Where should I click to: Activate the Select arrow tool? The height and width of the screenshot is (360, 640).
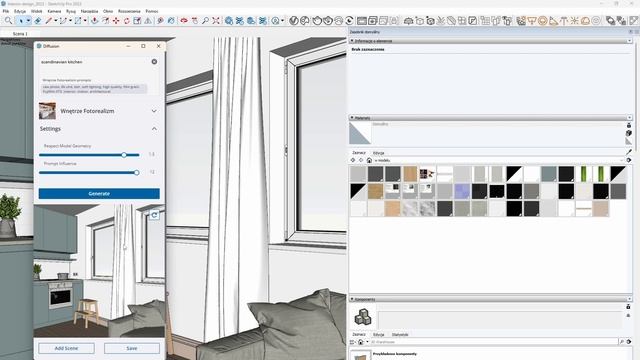point(20,20)
